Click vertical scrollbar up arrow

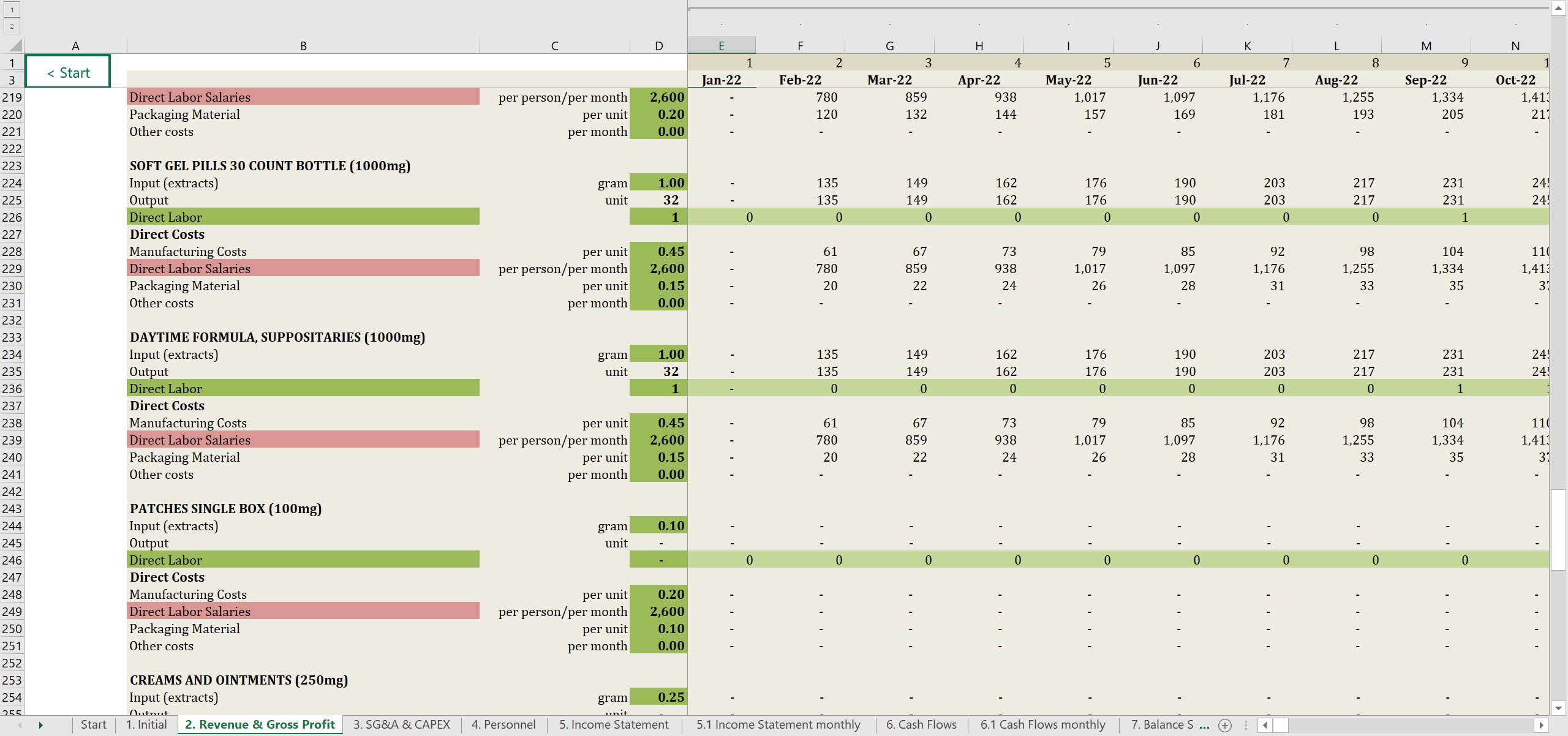[1558, 8]
